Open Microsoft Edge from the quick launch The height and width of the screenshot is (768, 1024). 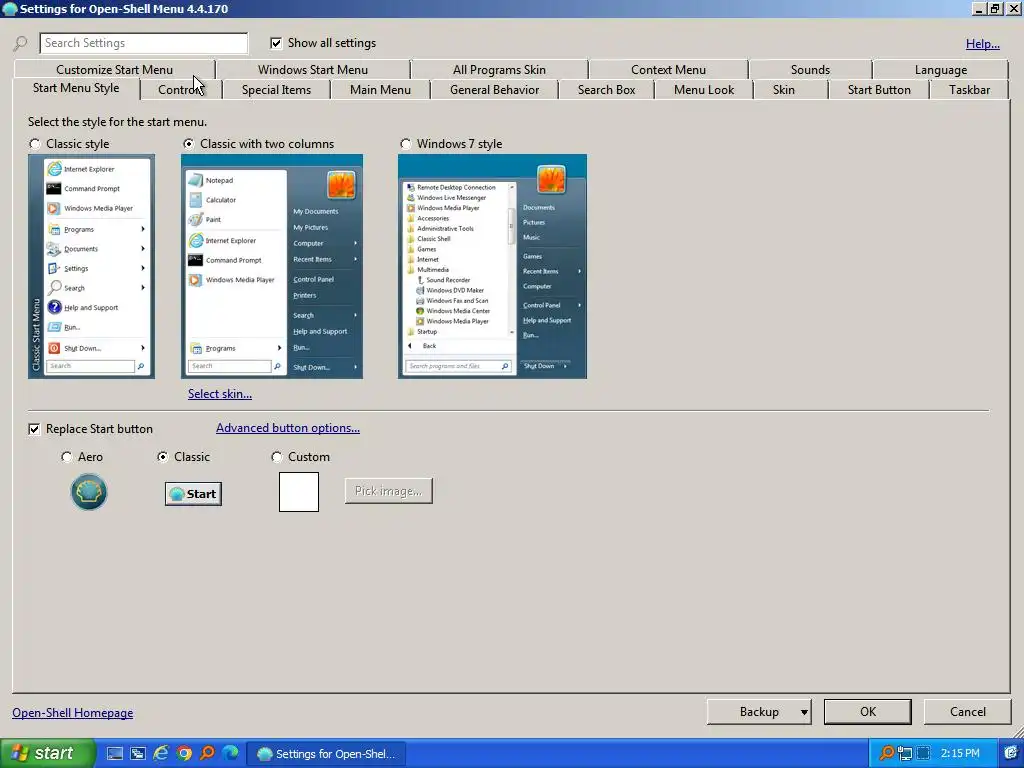231,753
